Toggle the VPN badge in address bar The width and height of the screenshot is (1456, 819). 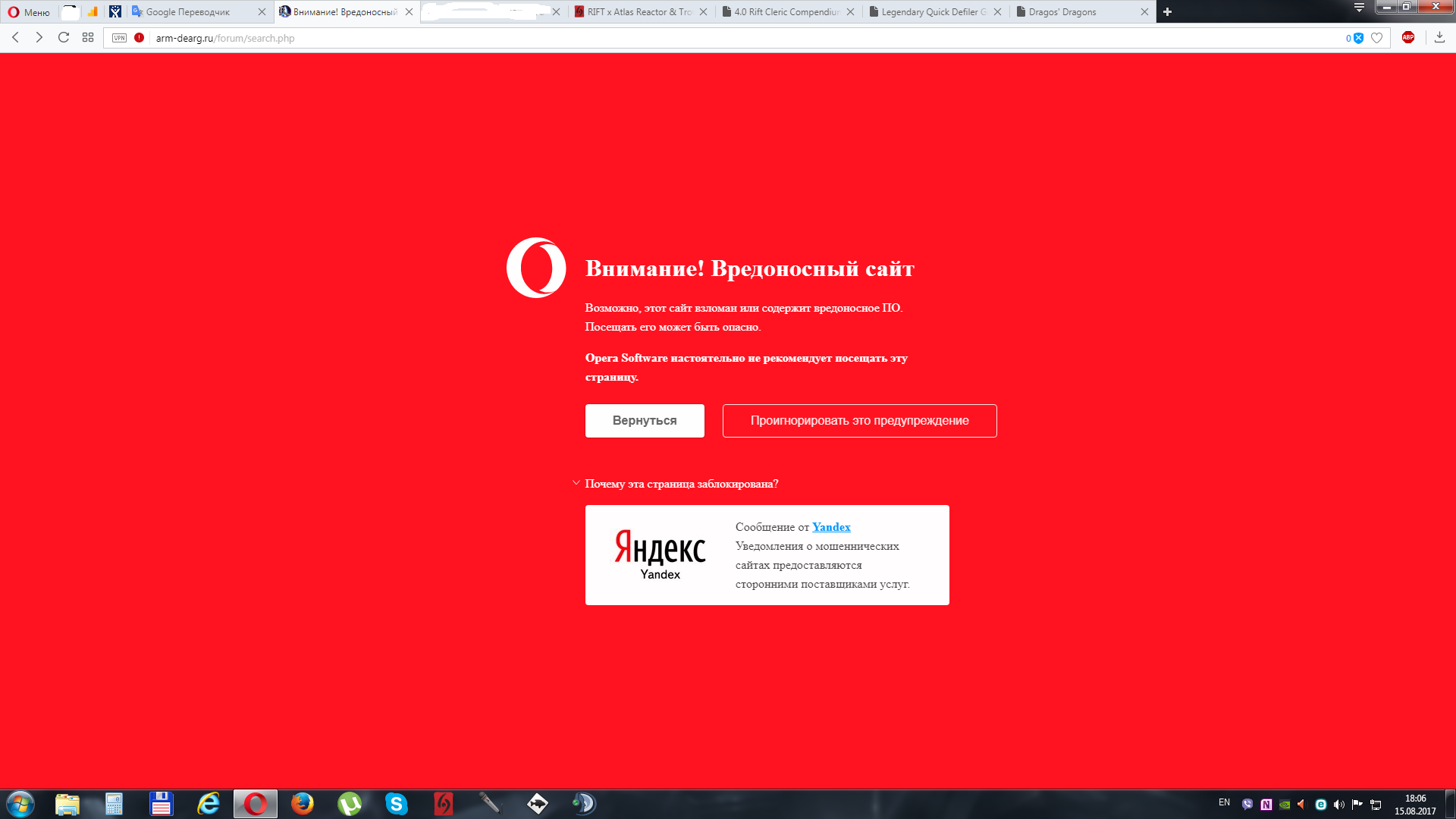tap(120, 38)
